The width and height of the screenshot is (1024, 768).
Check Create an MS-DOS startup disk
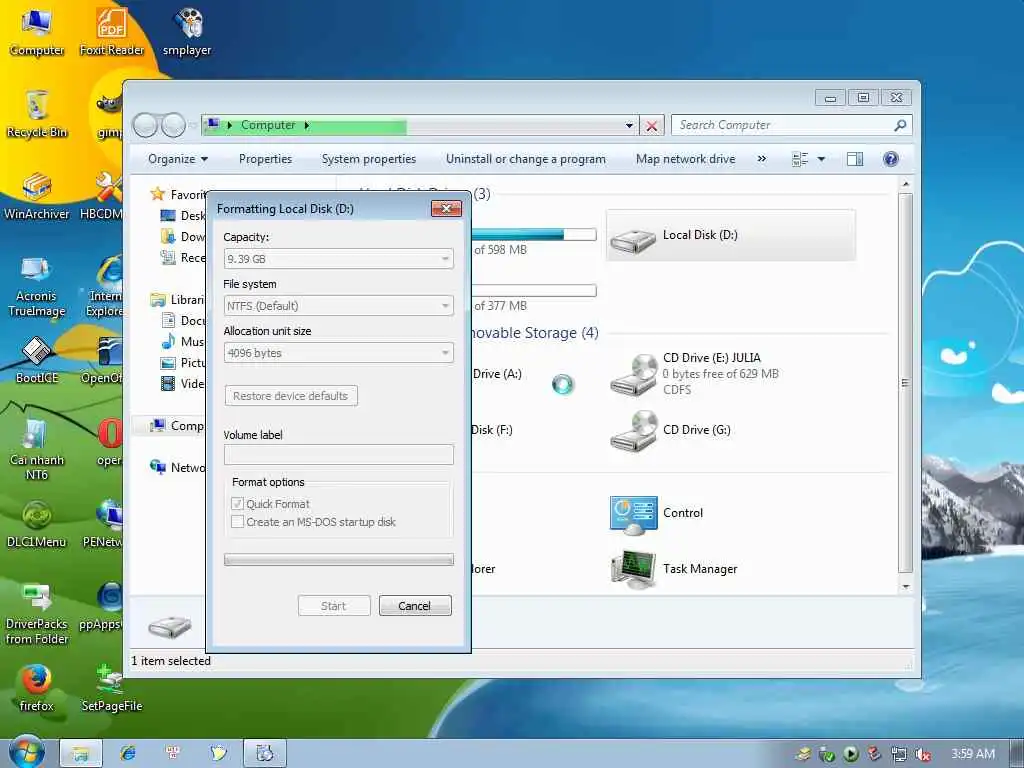(238, 521)
